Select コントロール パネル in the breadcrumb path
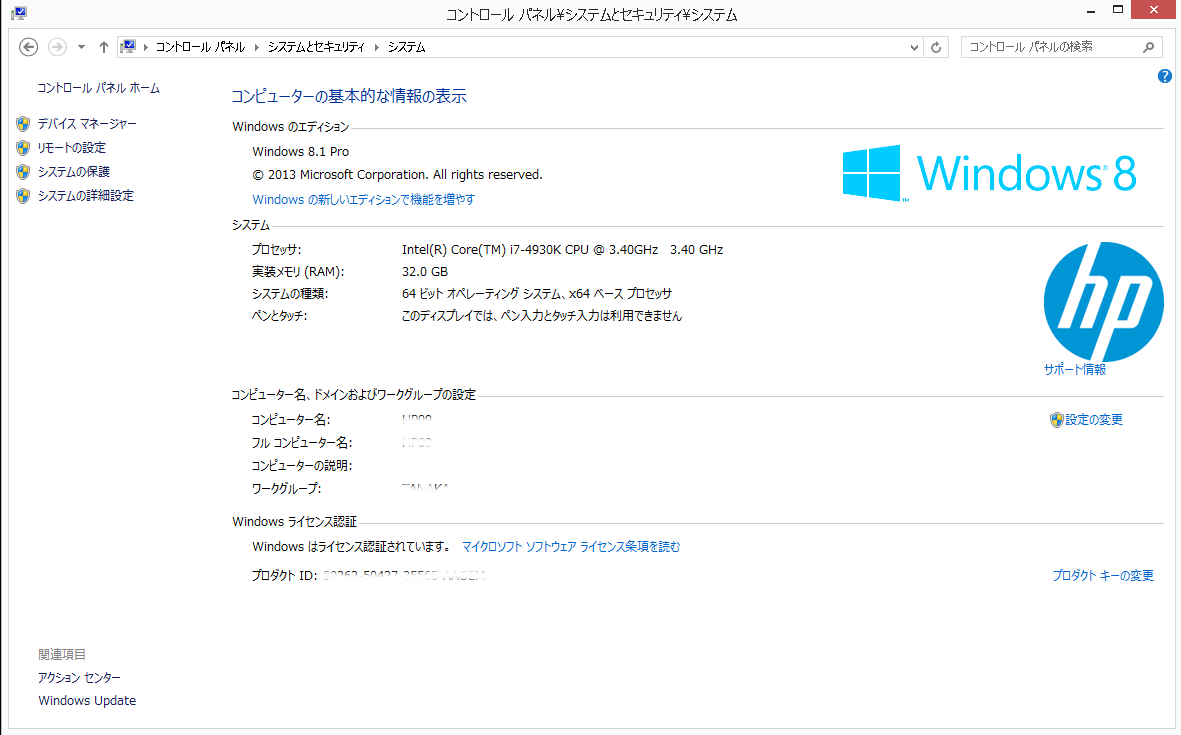Screen dimensions: 1181x735 [200, 47]
